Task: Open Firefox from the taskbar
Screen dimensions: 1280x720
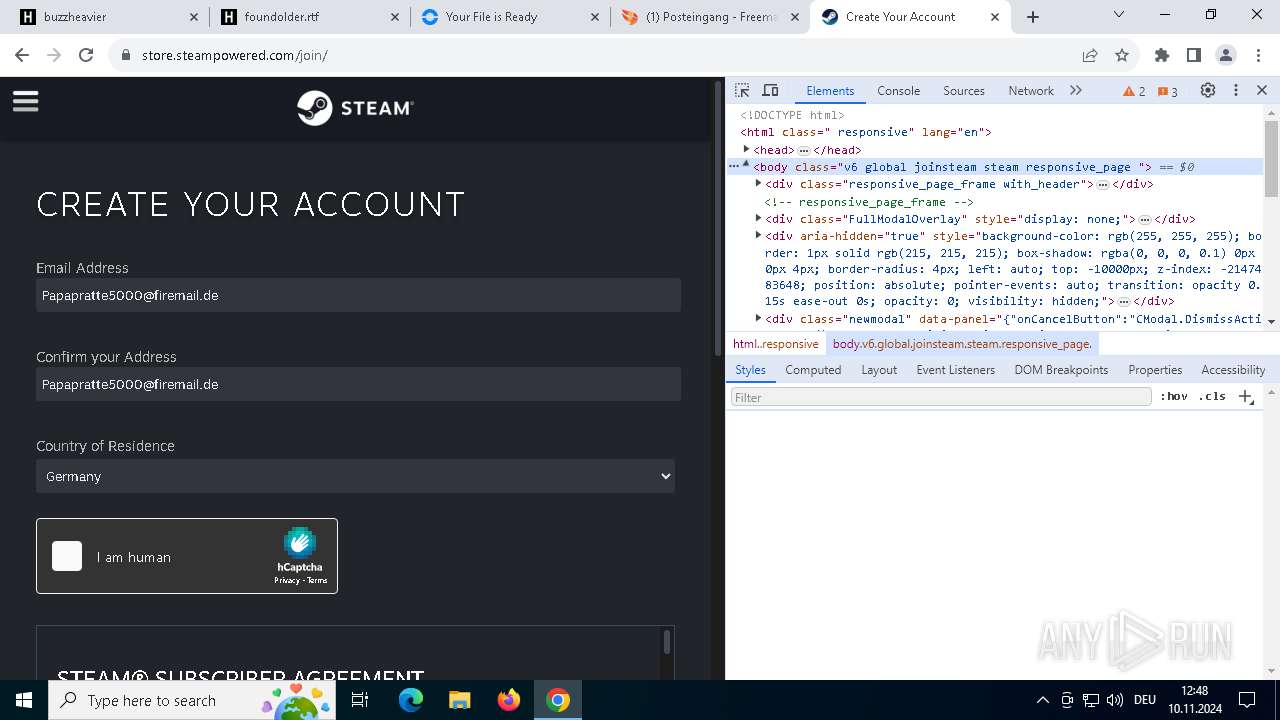Action: pyautogui.click(x=509, y=700)
